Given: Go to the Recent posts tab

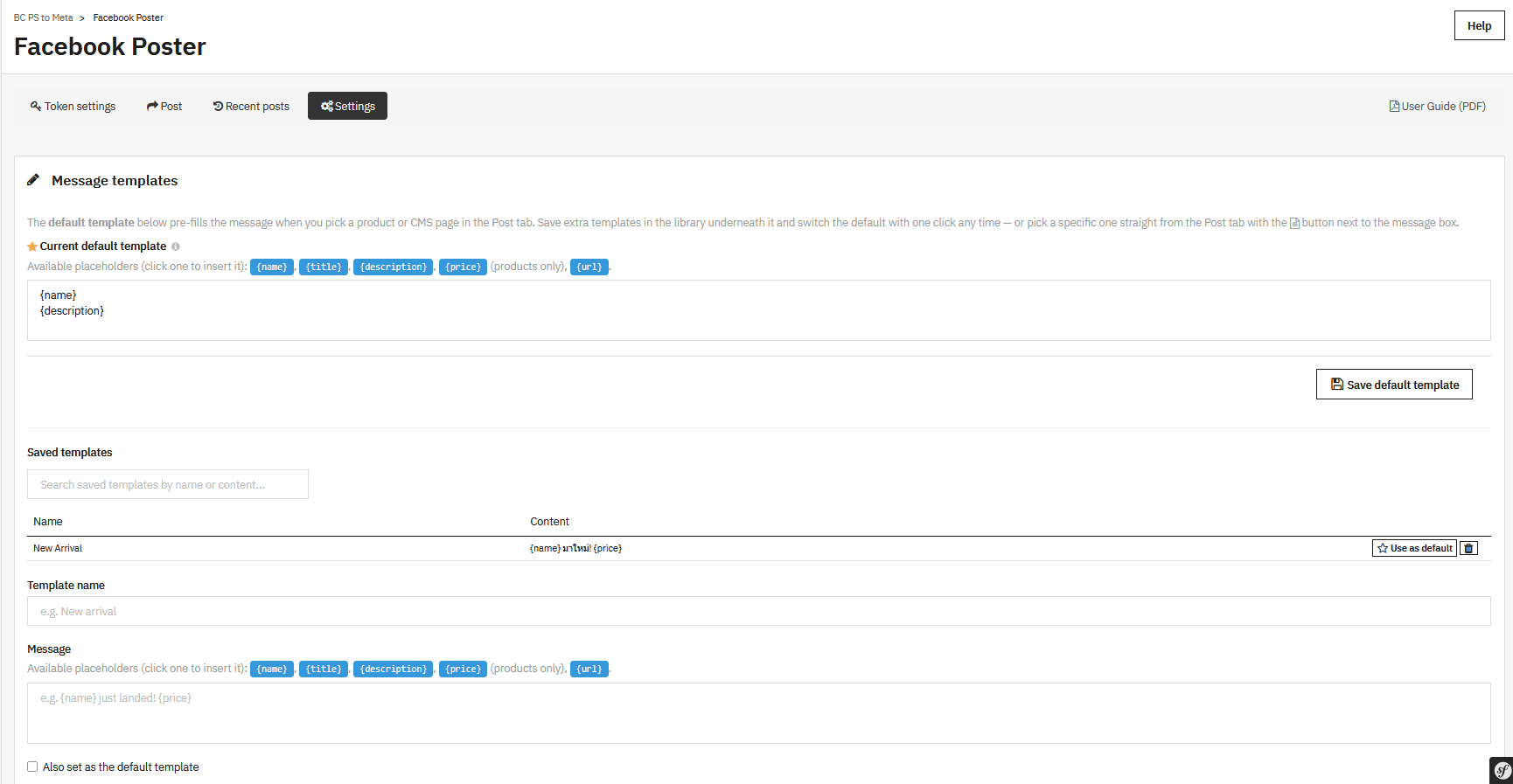Looking at the screenshot, I should [x=251, y=106].
